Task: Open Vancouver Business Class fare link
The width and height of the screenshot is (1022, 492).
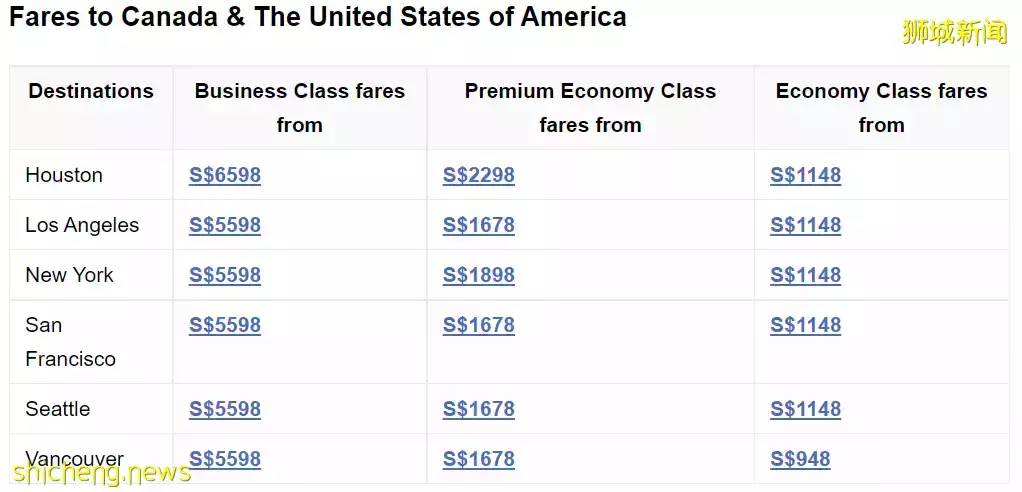Action: click(x=225, y=459)
